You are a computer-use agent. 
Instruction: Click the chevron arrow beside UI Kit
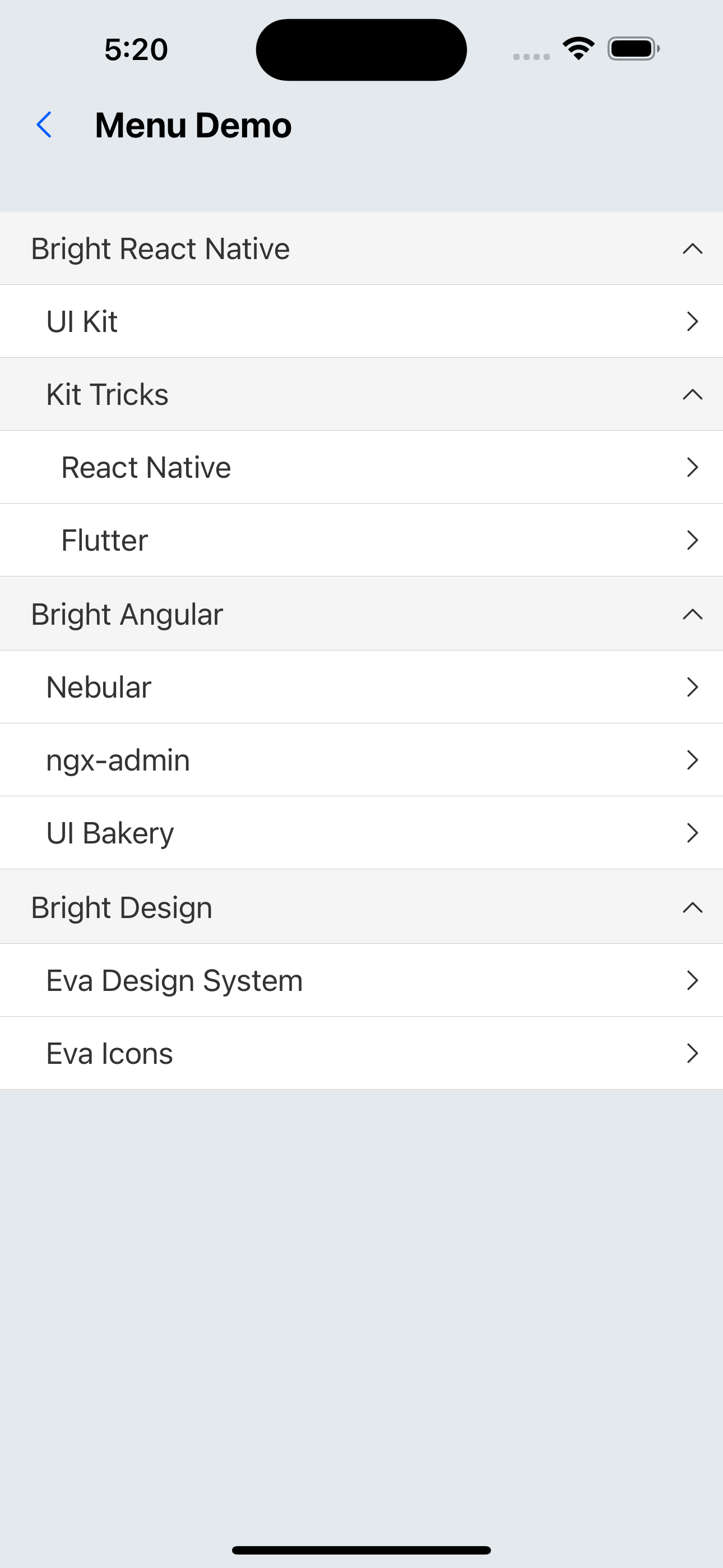coord(692,321)
